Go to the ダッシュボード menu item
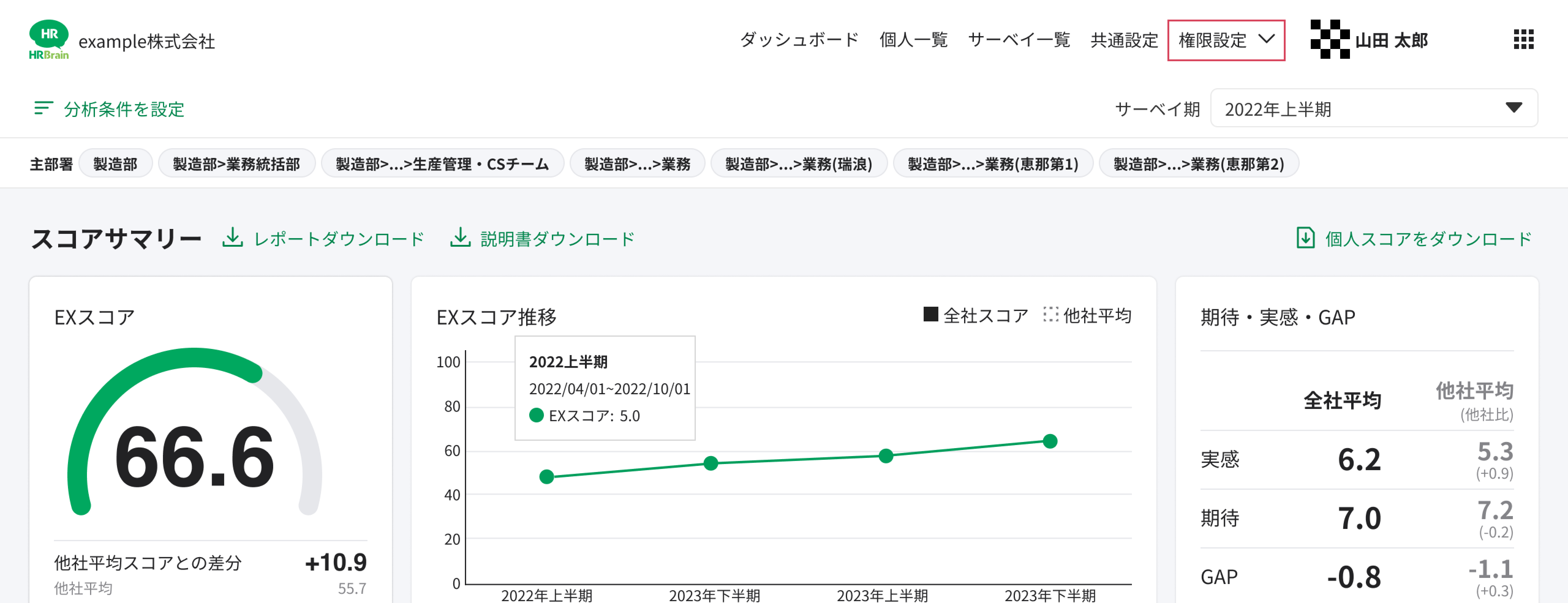The image size is (1568, 603). coord(799,40)
